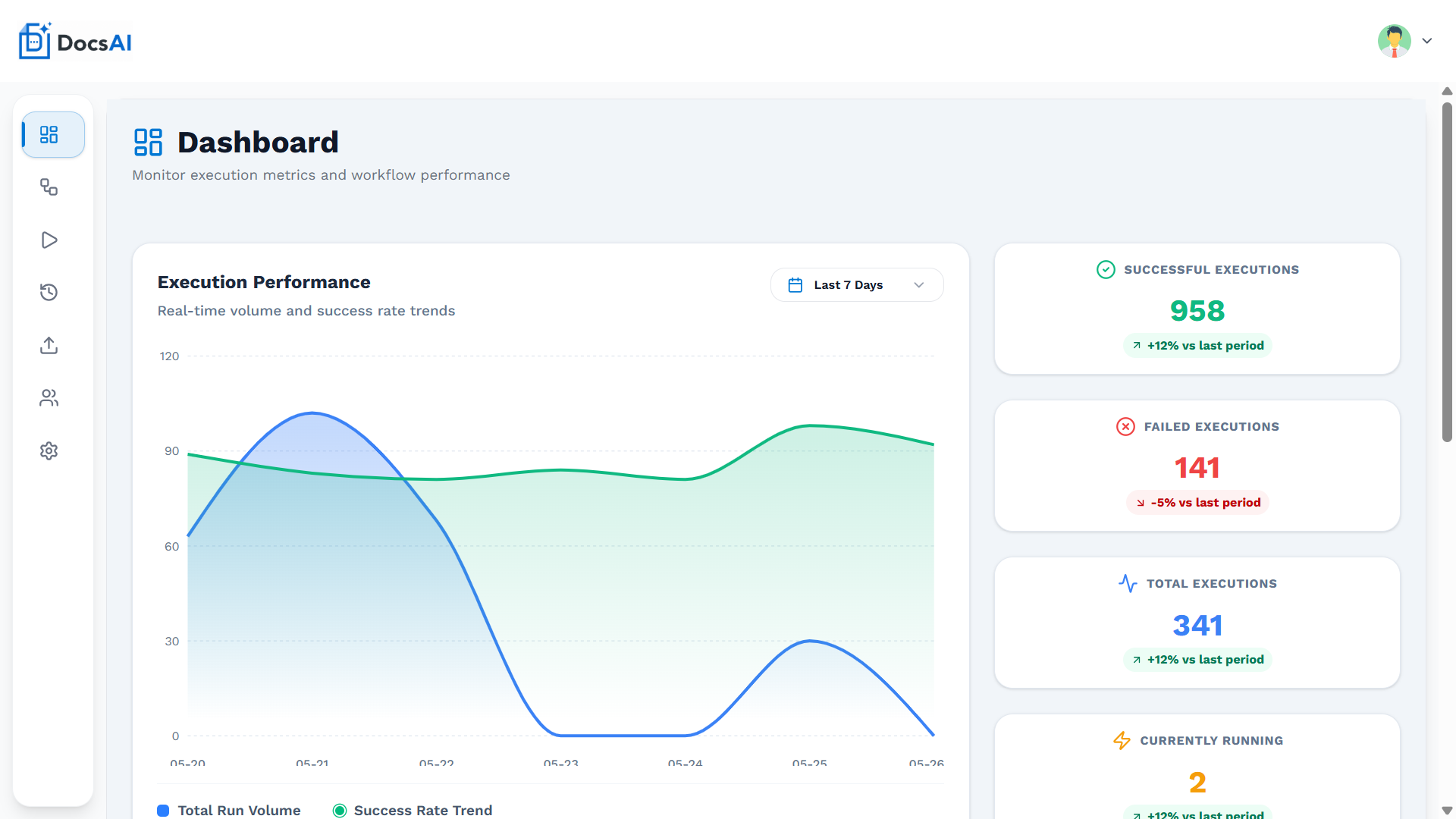Click the 30 y-axis label
This screenshot has width=1456, height=819.
[172, 642]
